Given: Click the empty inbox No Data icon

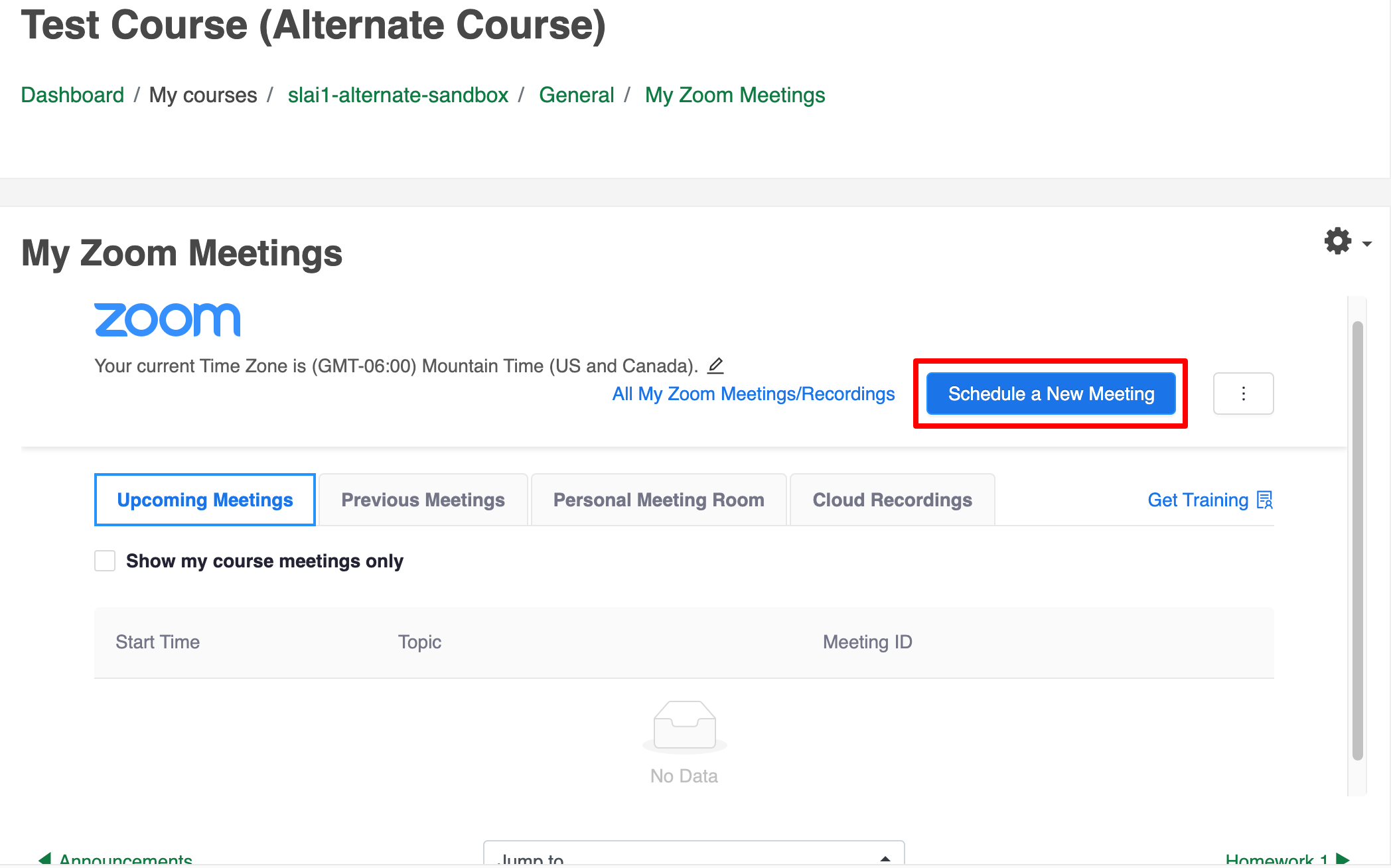Looking at the screenshot, I should [684, 725].
